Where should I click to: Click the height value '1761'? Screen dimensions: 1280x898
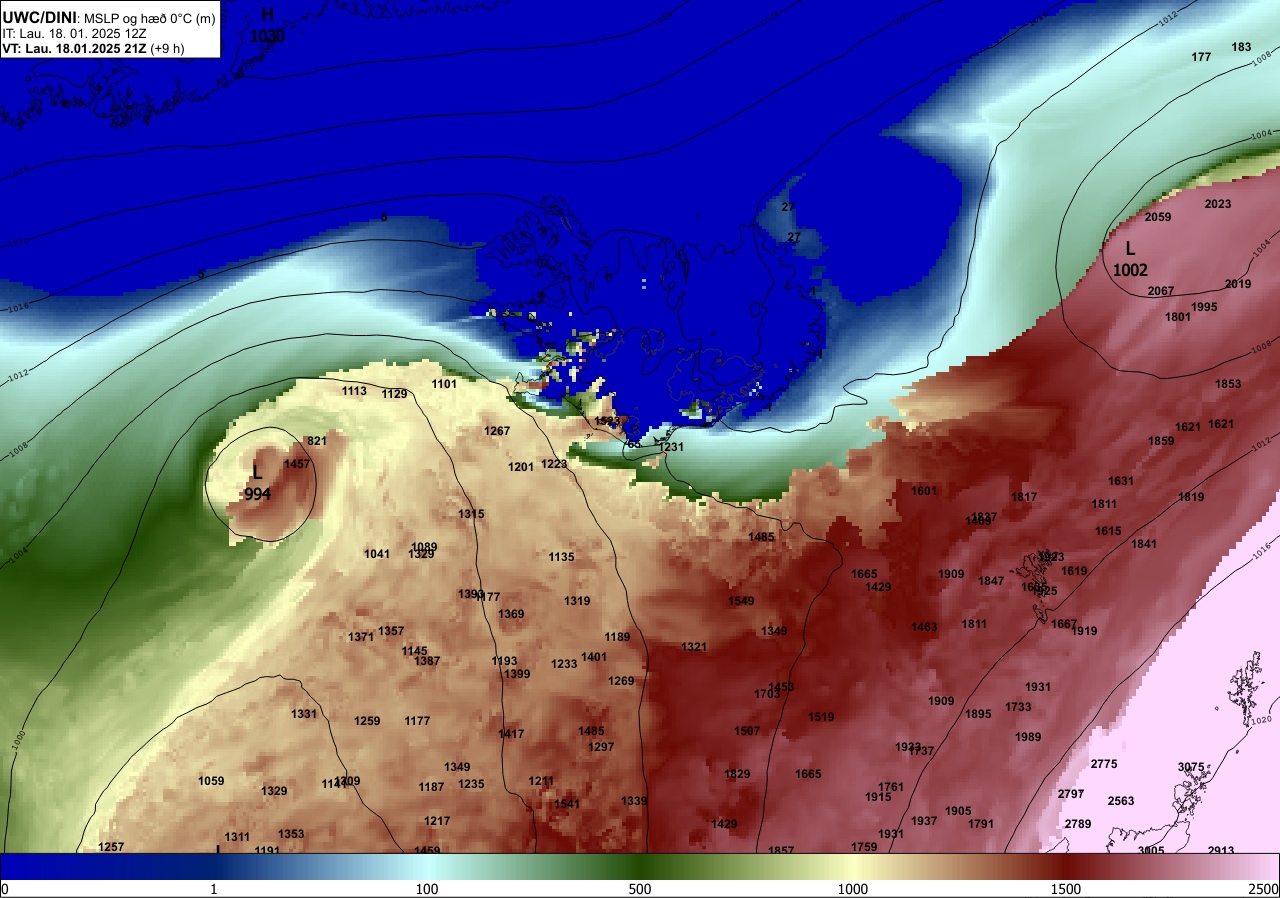pyautogui.click(x=890, y=787)
